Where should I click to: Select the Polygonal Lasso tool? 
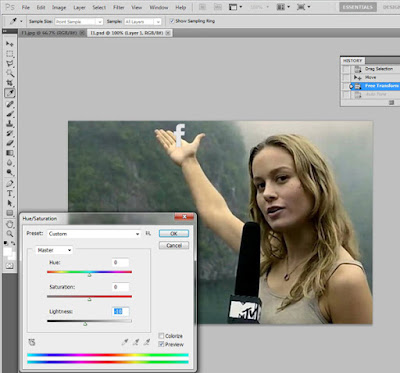pos(10,63)
